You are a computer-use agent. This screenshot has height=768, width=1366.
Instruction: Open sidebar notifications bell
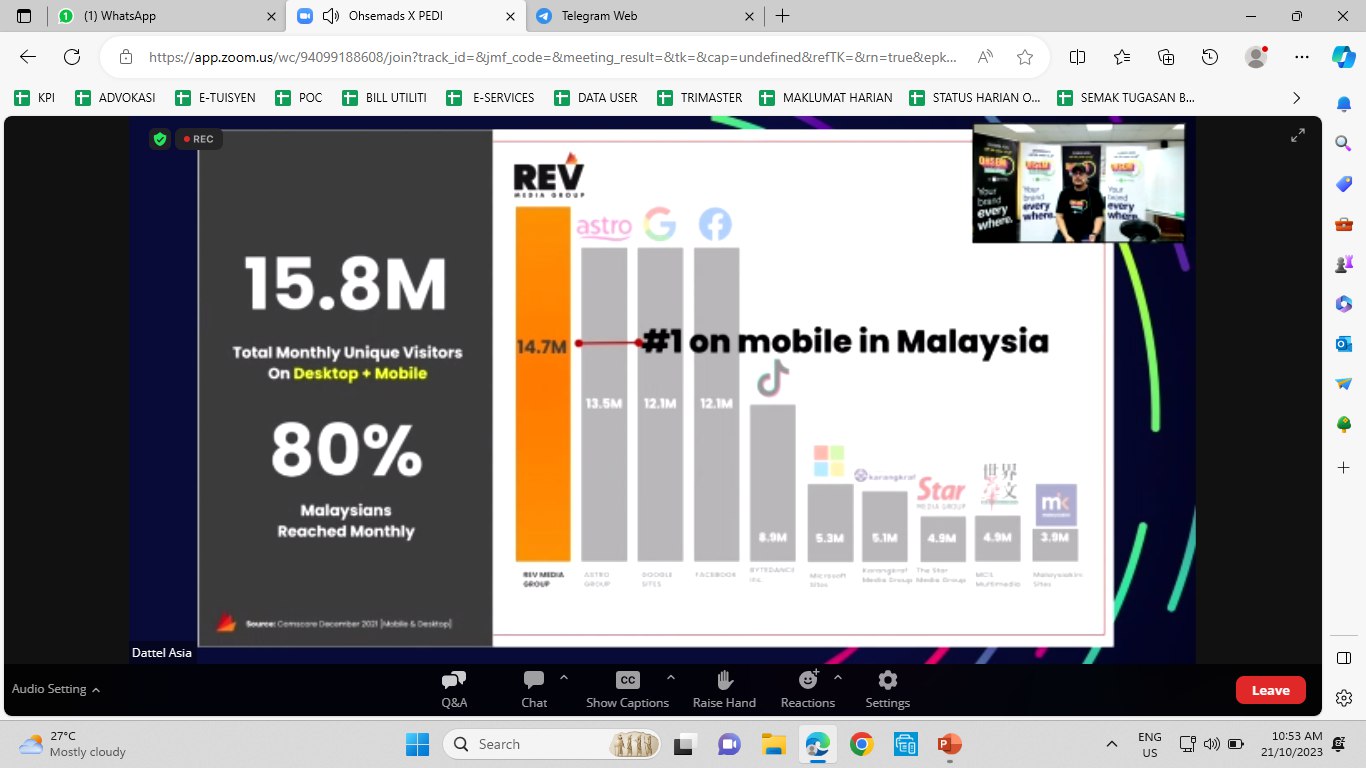pos(1344,103)
